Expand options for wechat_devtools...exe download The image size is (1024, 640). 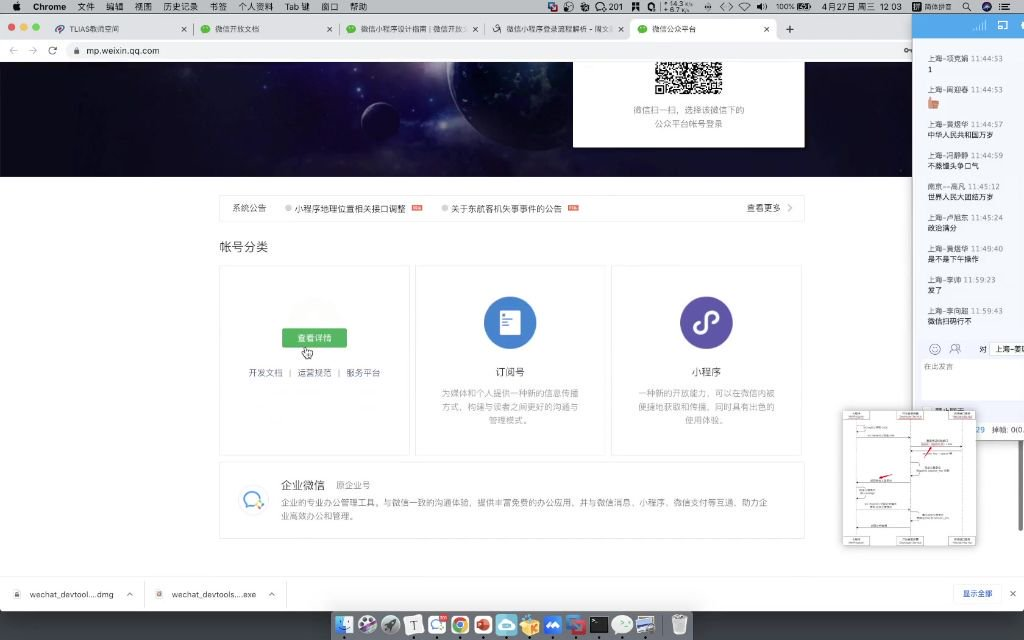[x=272, y=594]
